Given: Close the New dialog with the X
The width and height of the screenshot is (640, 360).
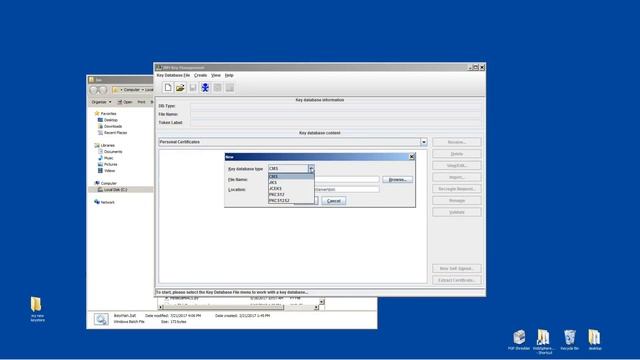Looking at the screenshot, I should pyautogui.click(x=411, y=157).
